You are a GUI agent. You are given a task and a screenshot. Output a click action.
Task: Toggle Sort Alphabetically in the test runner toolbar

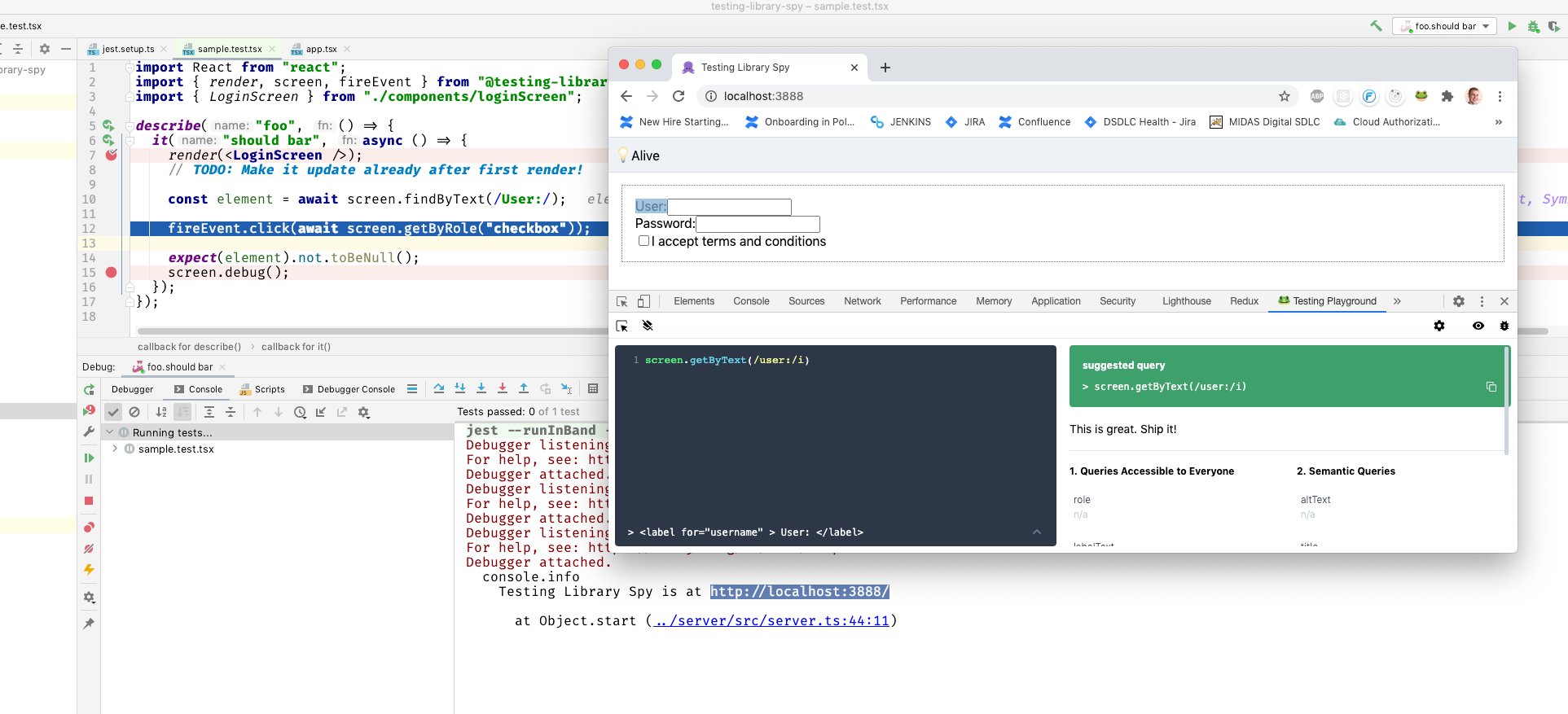pyautogui.click(x=161, y=412)
